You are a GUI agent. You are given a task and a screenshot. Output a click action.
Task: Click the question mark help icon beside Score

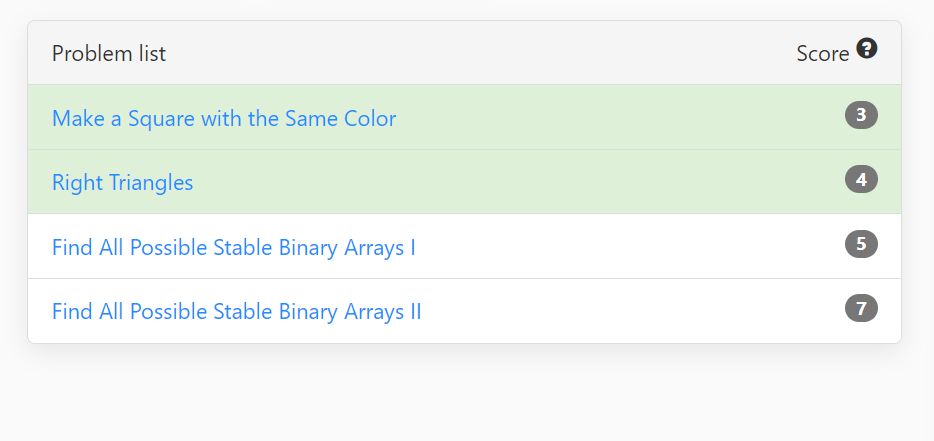tap(867, 48)
